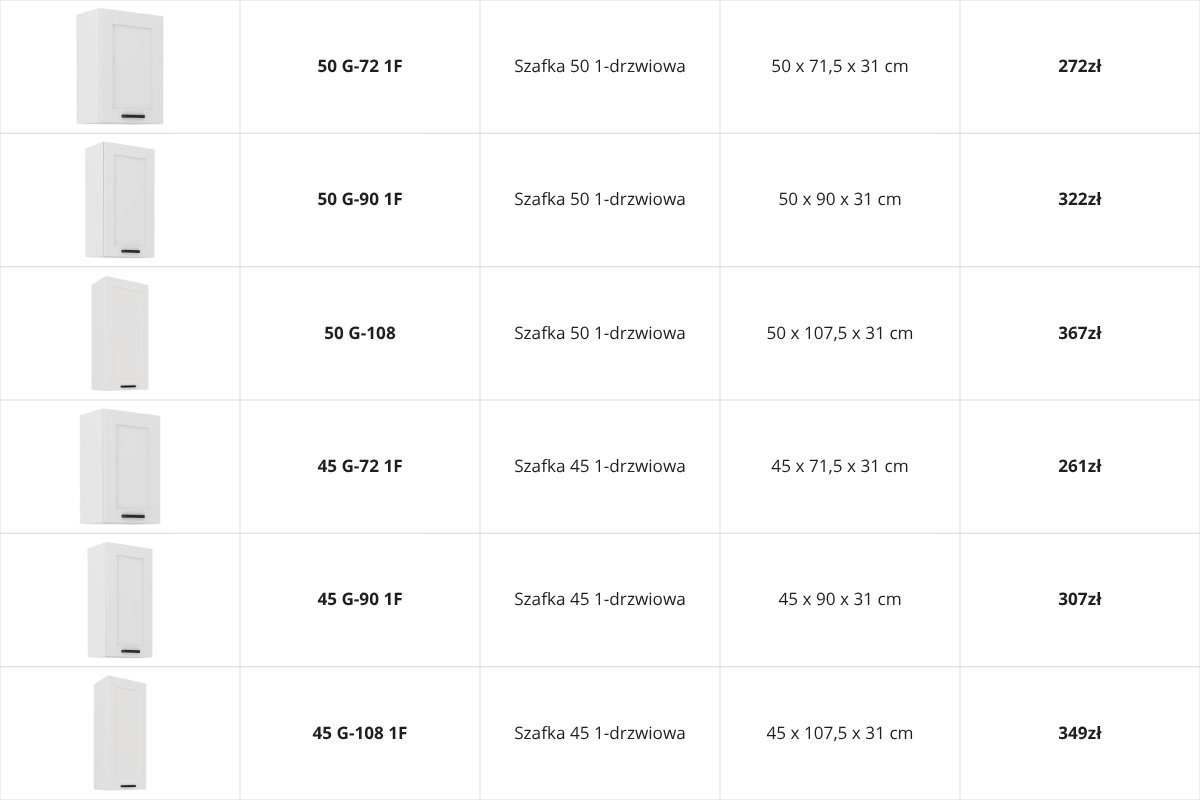
Task: Click the 272zł price
Action: coord(1080,67)
